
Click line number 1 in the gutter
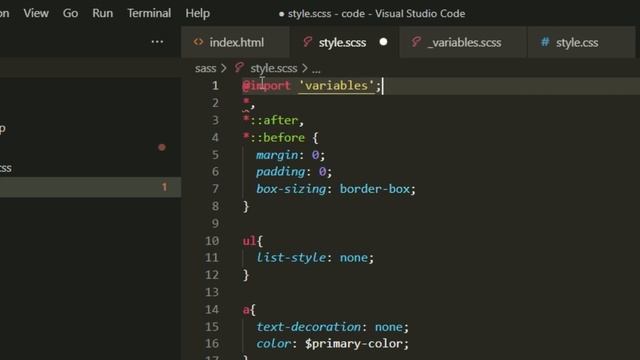click(215, 86)
